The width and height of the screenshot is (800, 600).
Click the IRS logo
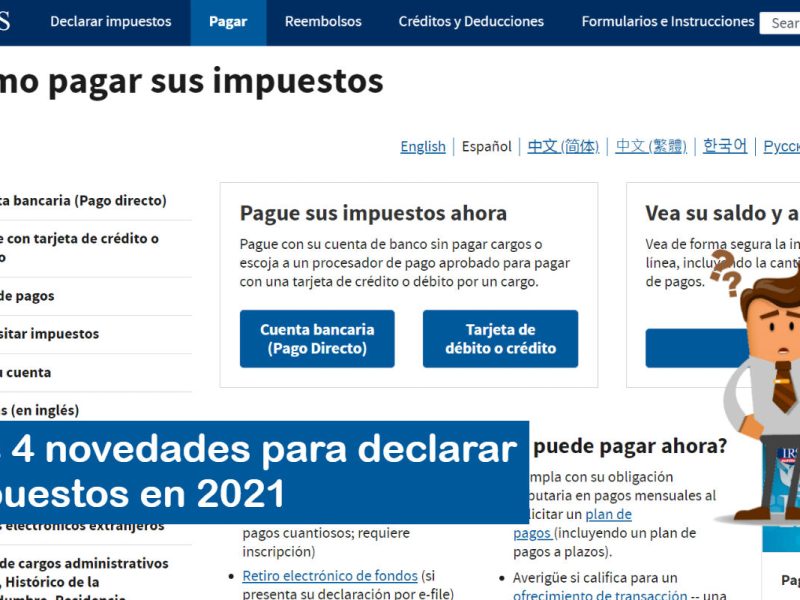[6, 20]
